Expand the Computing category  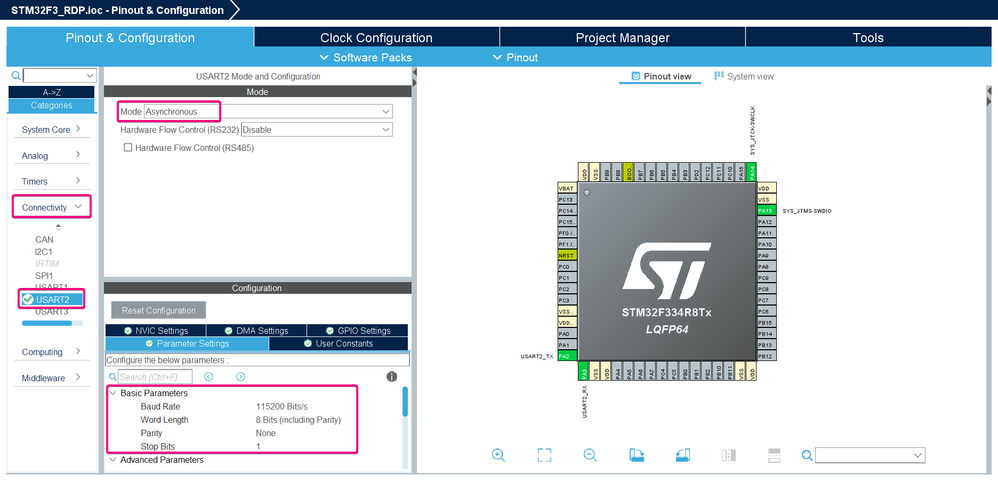click(52, 352)
